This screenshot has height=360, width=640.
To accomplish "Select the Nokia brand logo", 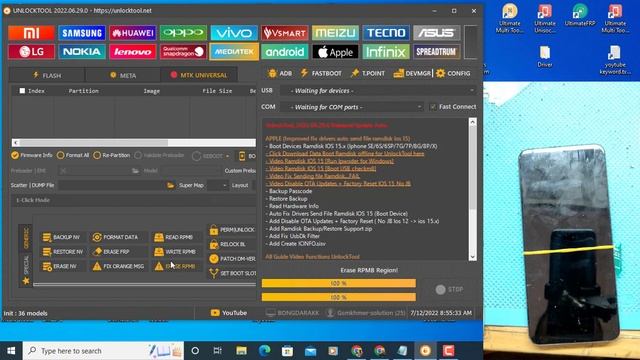I will [x=82, y=52].
